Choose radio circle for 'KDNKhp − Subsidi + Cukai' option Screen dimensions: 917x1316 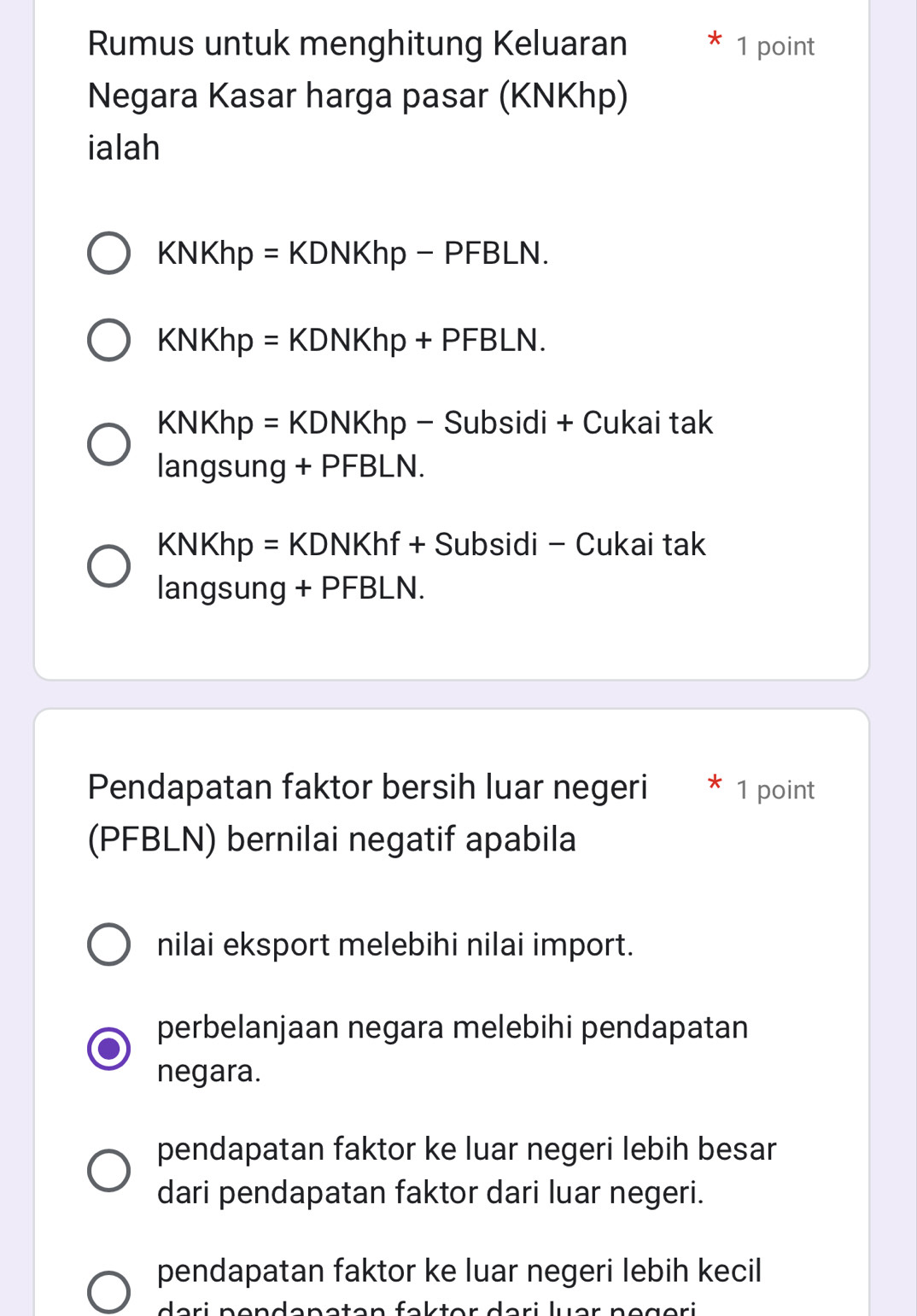tap(109, 444)
